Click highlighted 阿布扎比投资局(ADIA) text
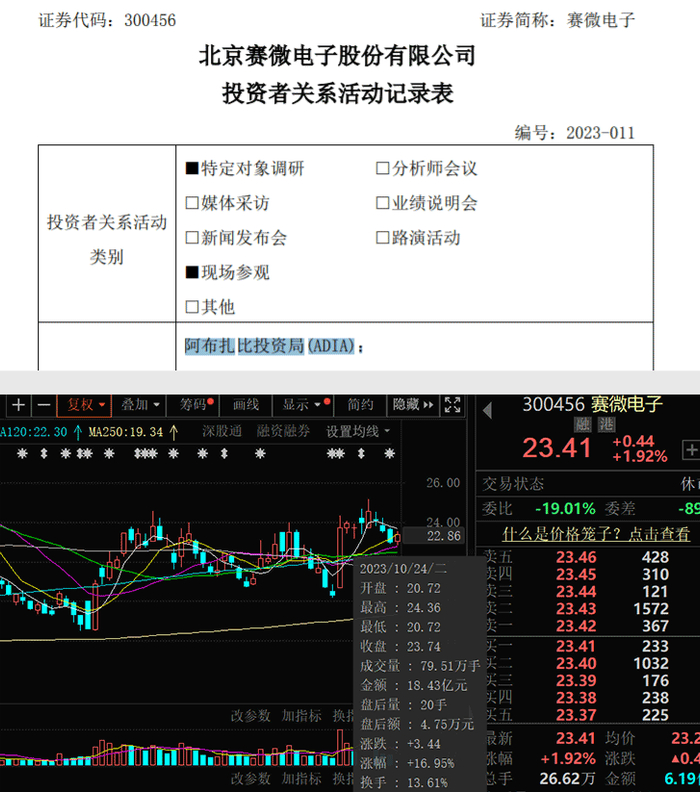700x792 pixels. (270, 346)
